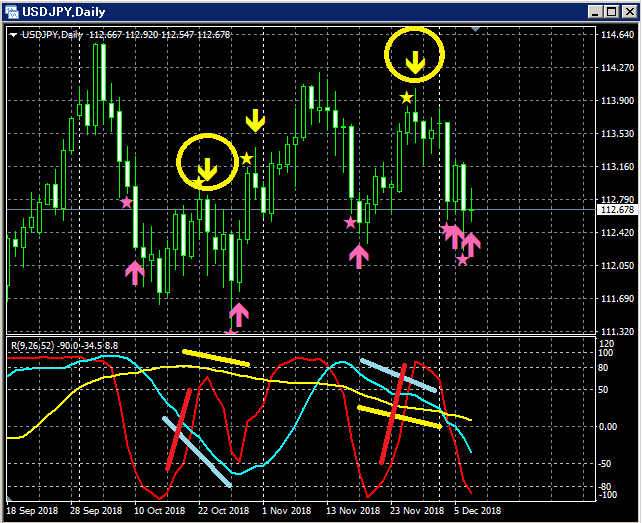
Task: Click the thick yellow trendline at the indicator top
Action: point(216,358)
